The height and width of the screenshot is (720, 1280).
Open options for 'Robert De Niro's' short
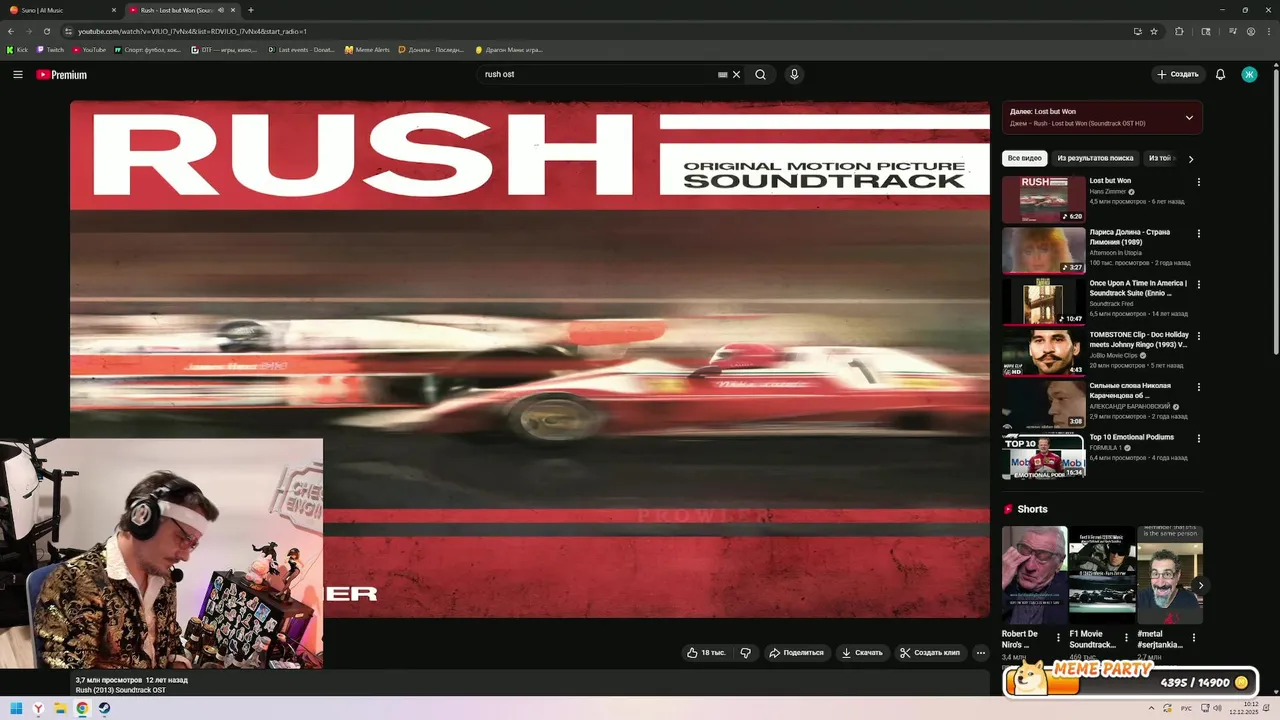[1059, 637]
